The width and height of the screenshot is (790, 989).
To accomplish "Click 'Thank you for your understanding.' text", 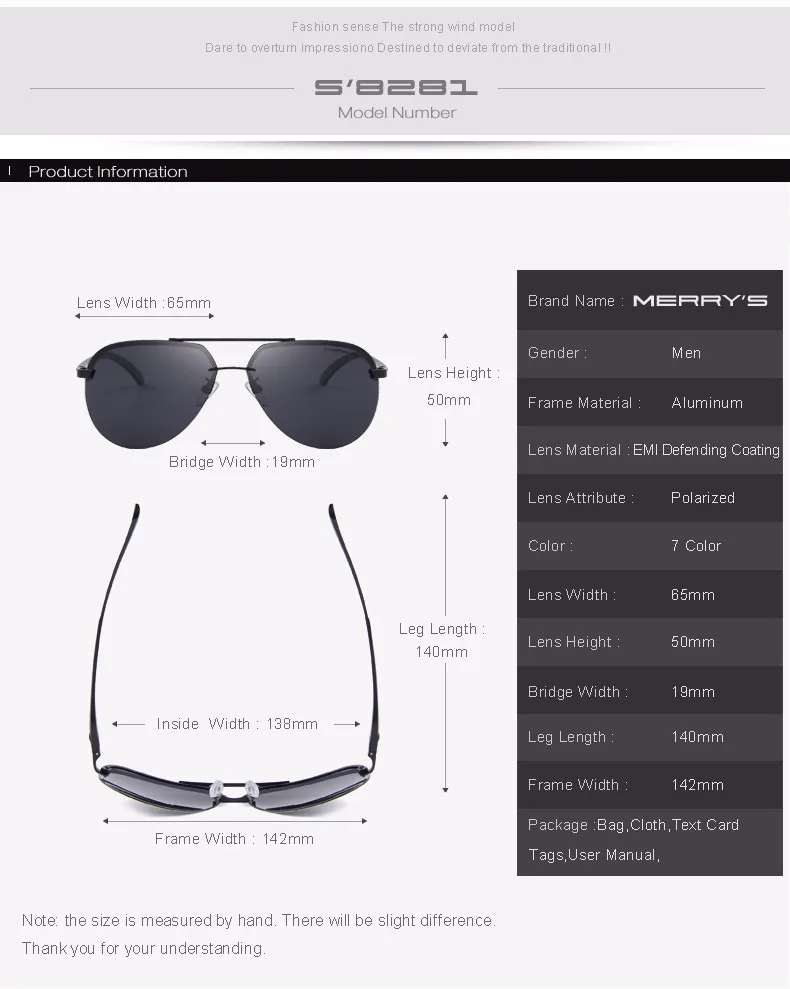I will coord(144,949).
